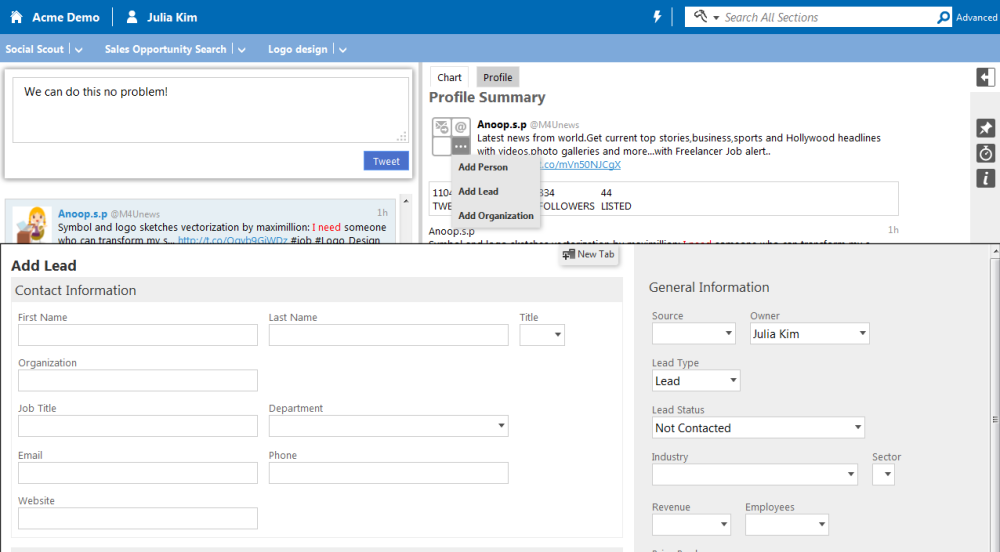This screenshot has width=1000, height=552.
Task: Open the Sales Opportunity Search tab
Action: click(x=165, y=49)
